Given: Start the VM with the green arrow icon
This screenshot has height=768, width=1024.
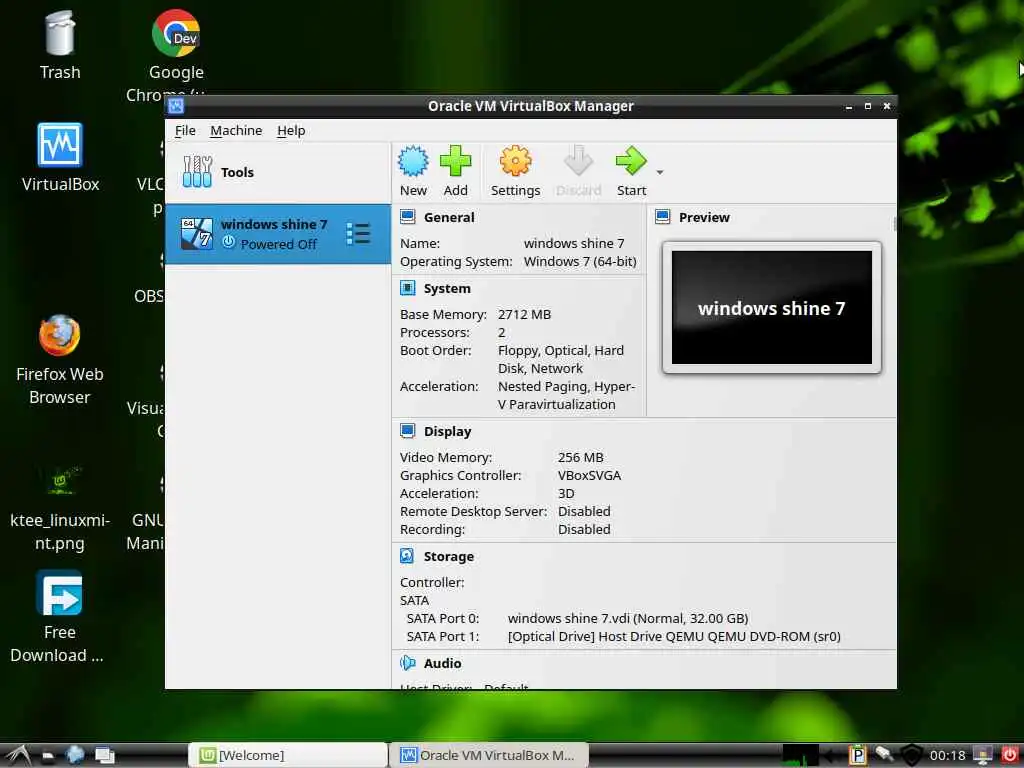Looking at the screenshot, I should tap(631, 161).
